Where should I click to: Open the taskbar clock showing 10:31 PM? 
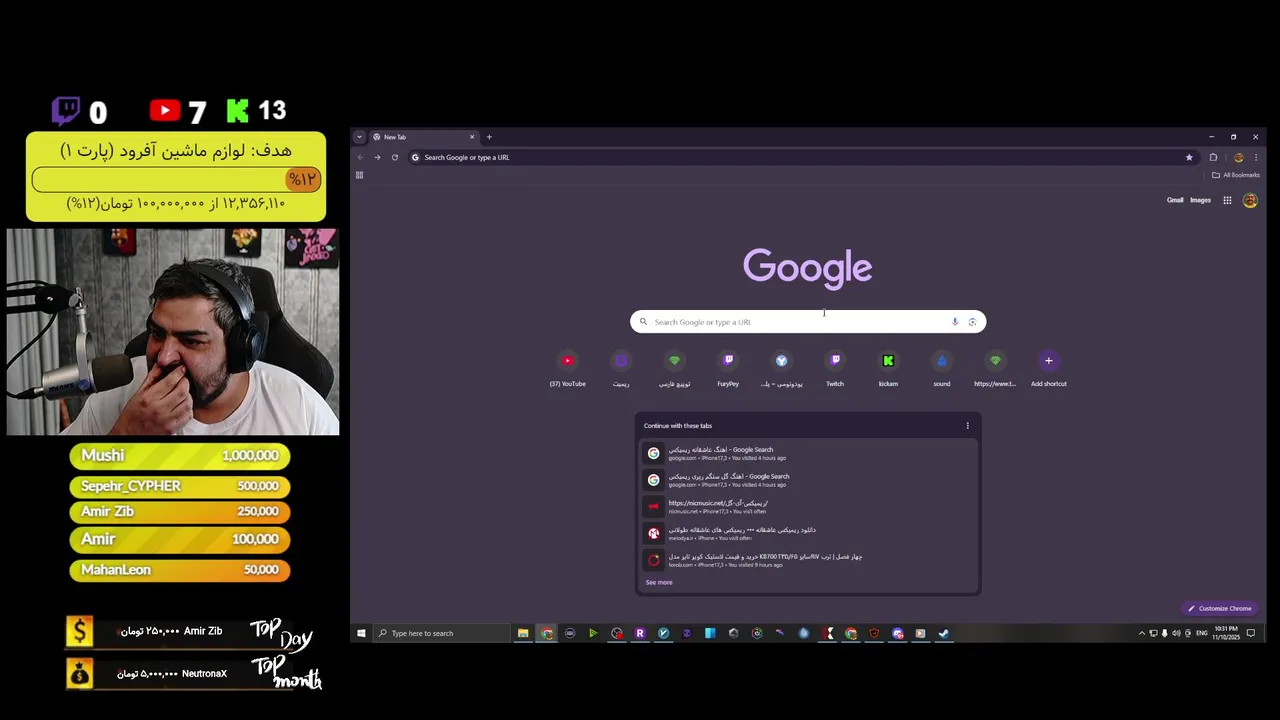tap(1226, 633)
